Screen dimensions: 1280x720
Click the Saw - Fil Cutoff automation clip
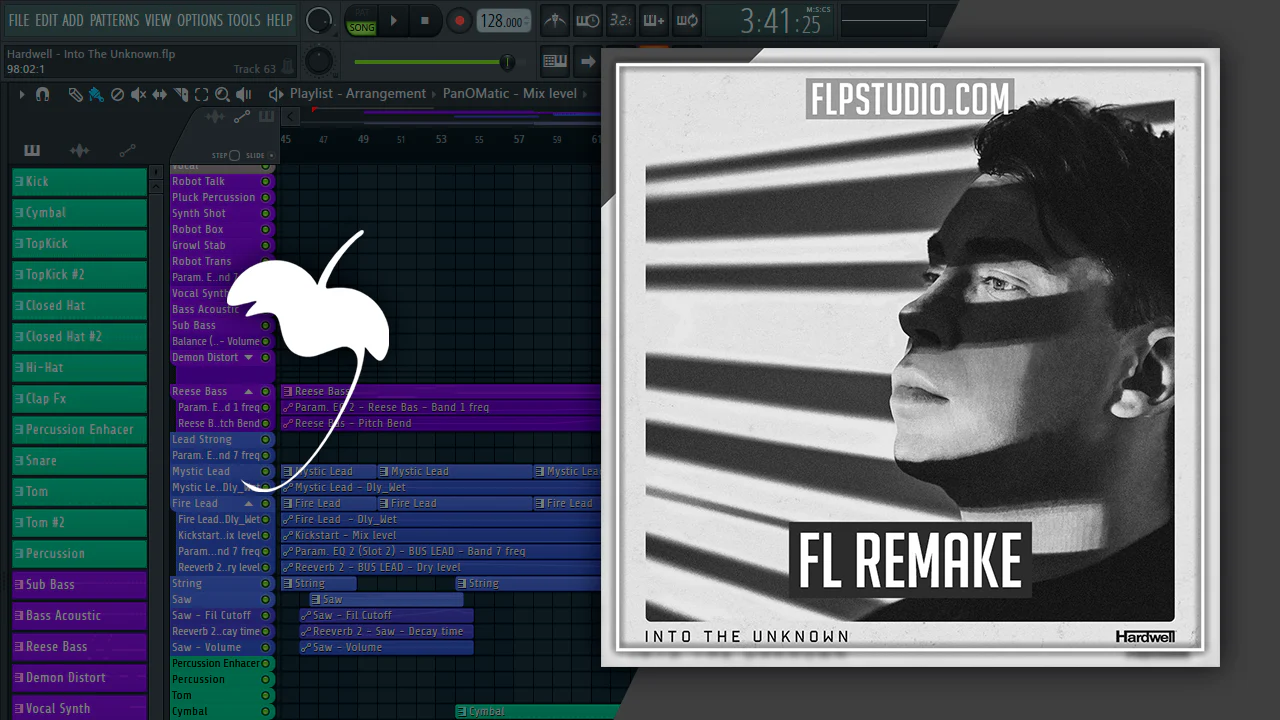pos(386,616)
